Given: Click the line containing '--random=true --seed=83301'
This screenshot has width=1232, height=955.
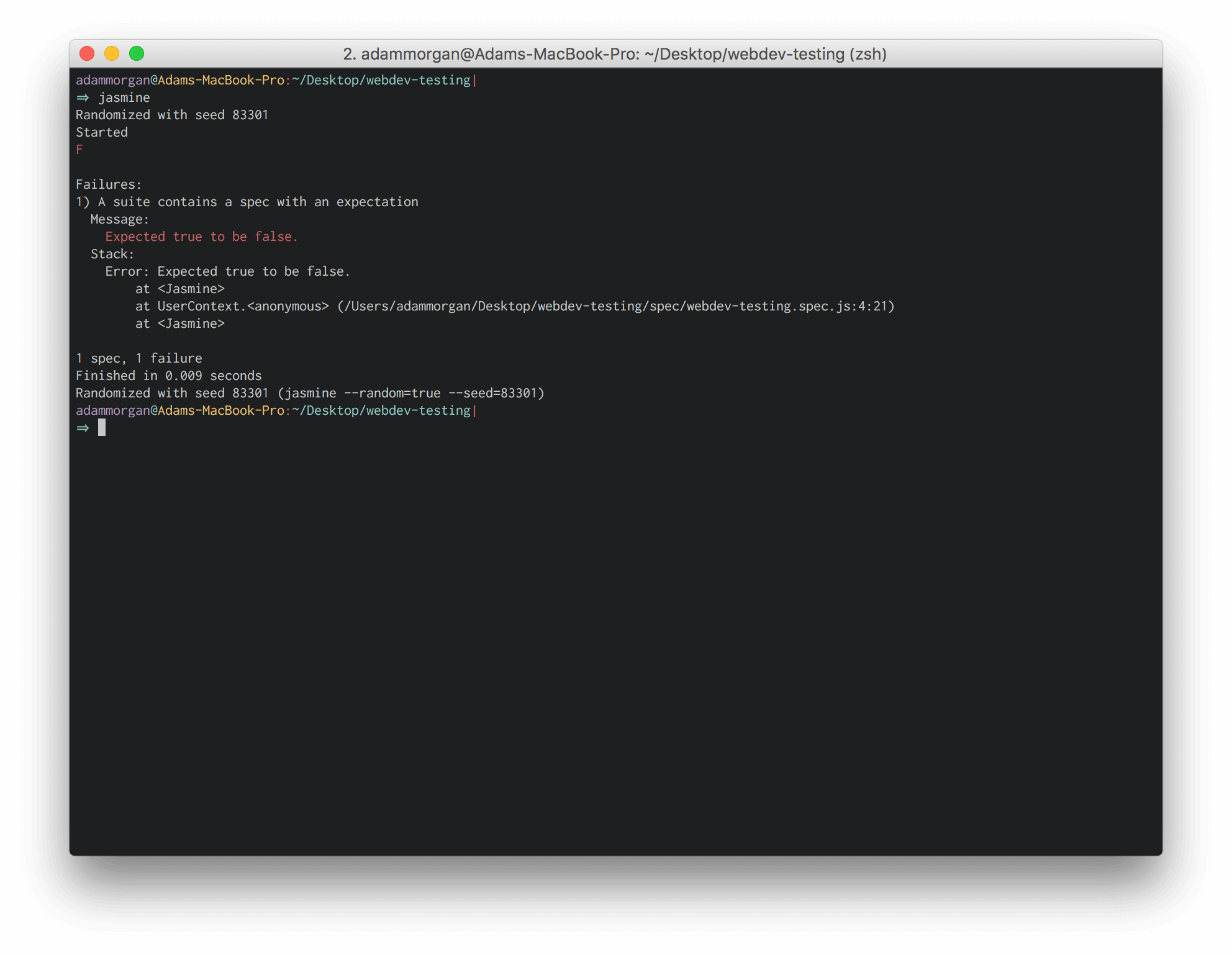Looking at the screenshot, I should [x=310, y=393].
